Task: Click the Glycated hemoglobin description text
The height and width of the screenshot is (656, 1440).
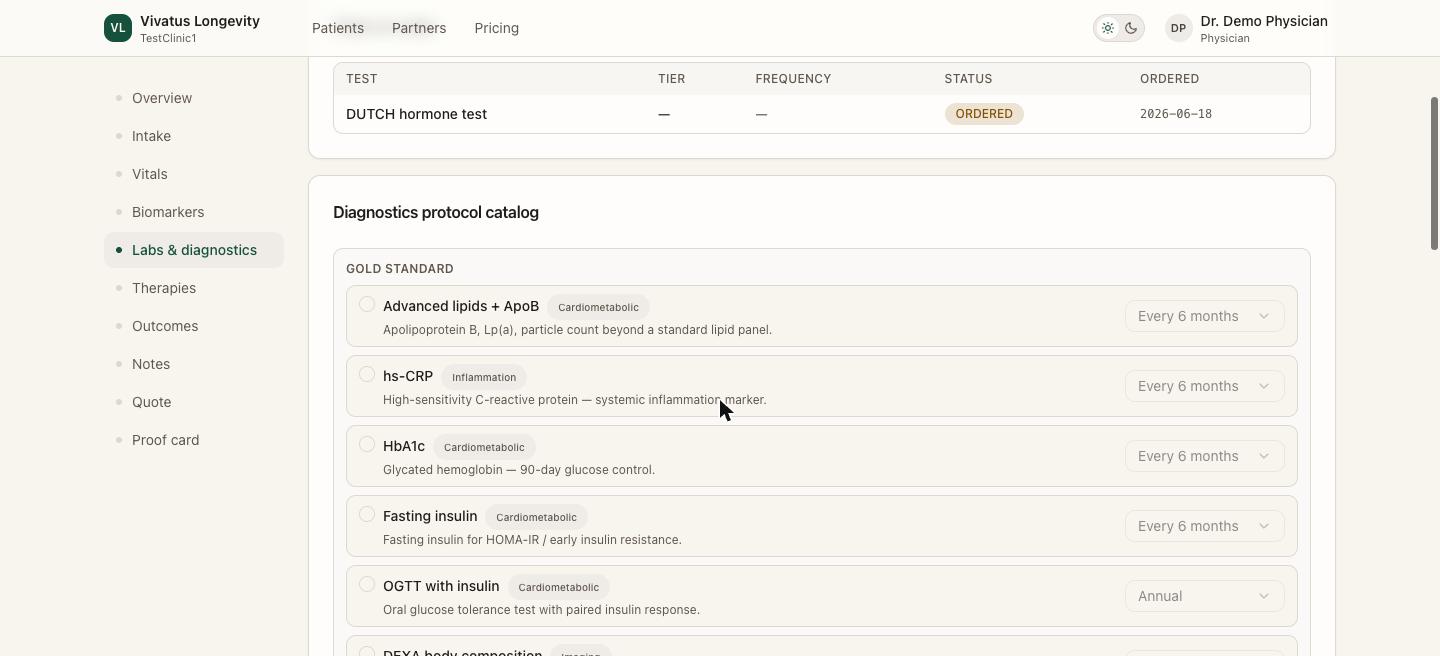Action: point(519,470)
